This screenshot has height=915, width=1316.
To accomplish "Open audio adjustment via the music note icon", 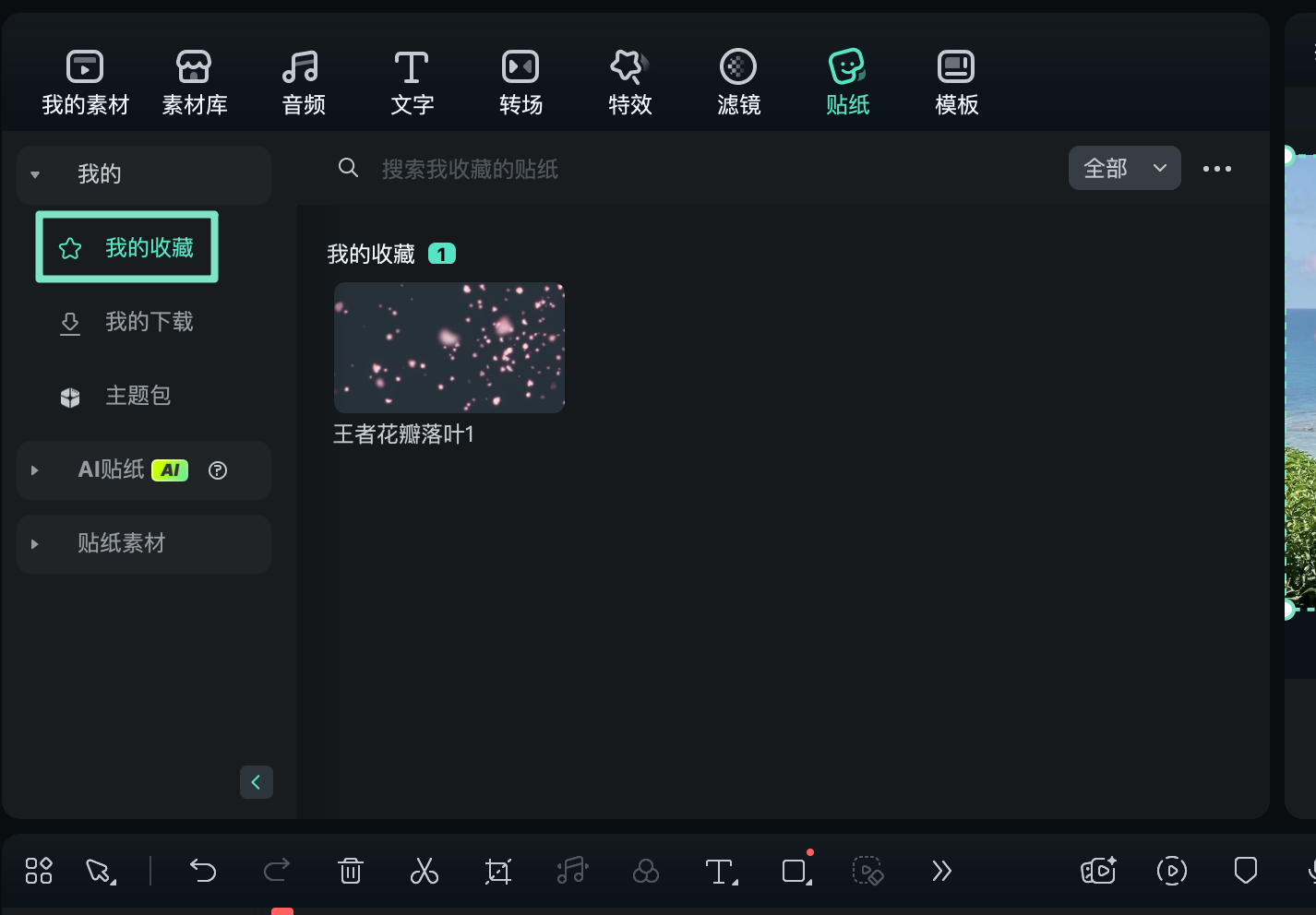I will click(571, 871).
